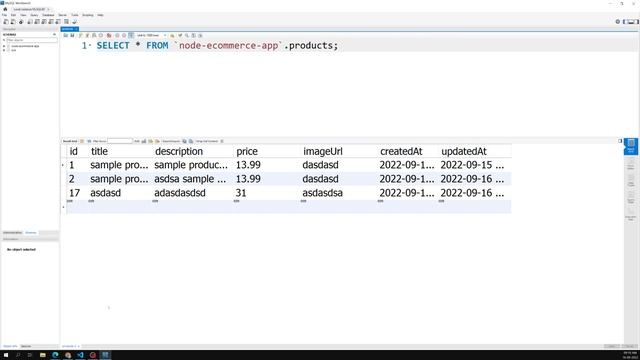Expand the sys schema node
Screen dimensions: 640x360
pyautogui.click(x=4, y=50)
